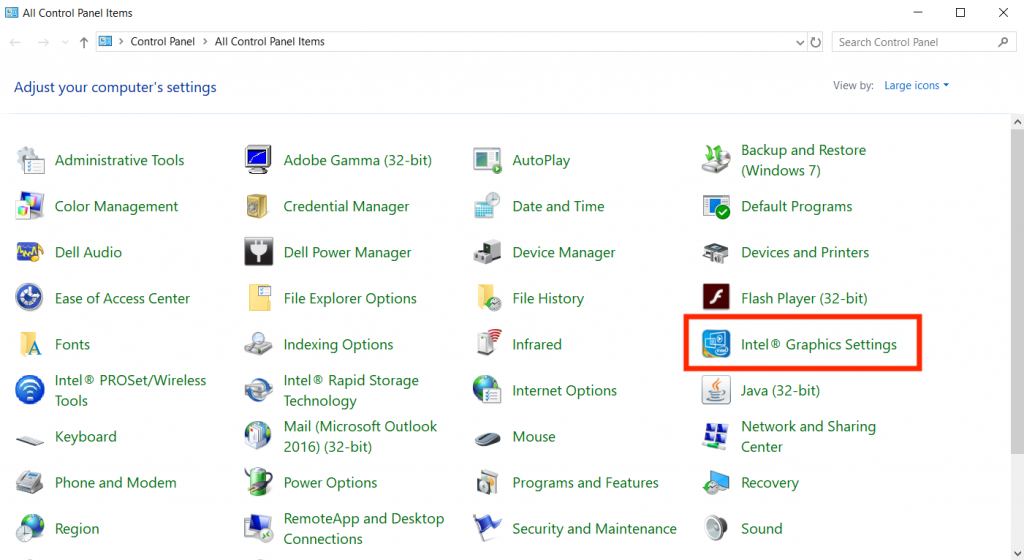Refresh the Control Panel view
1024x560 pixels.
tap(816, 42)
